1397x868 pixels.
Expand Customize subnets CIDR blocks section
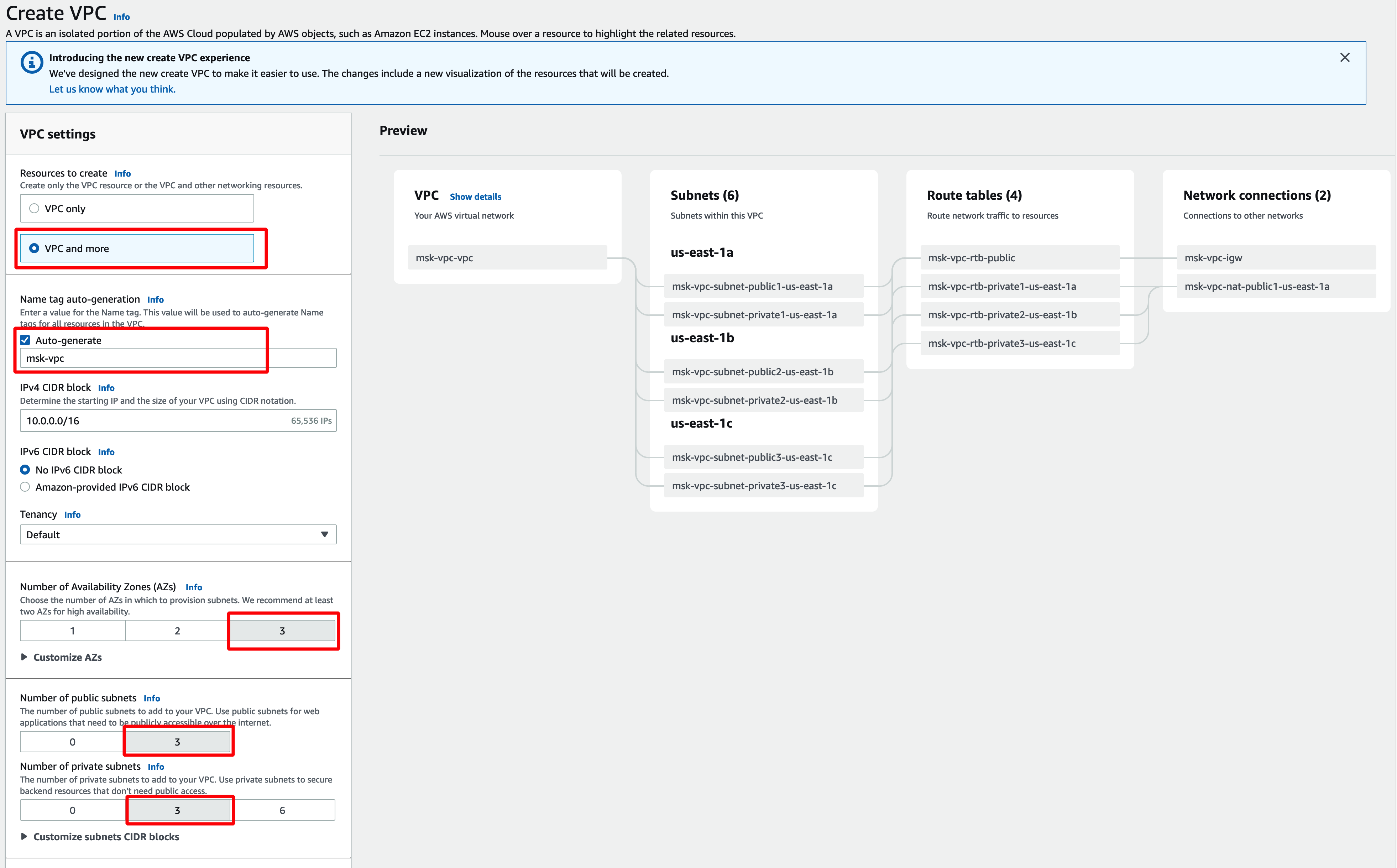click(100, 837)
